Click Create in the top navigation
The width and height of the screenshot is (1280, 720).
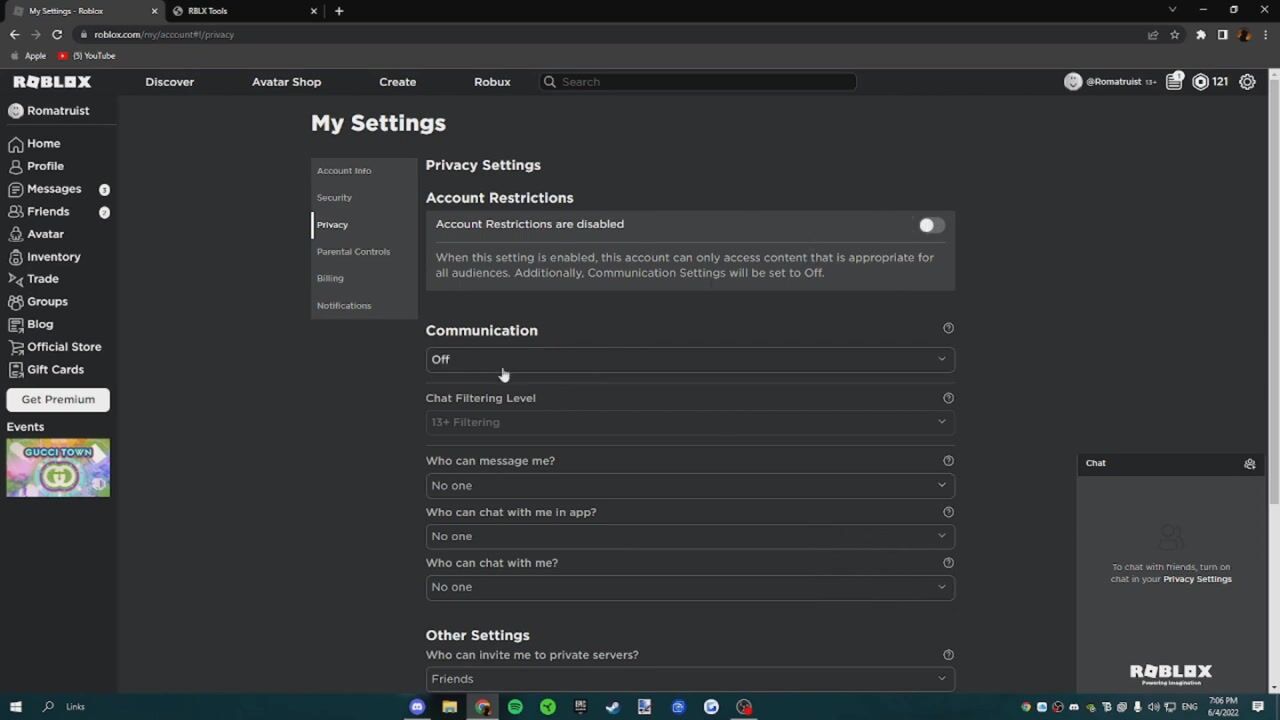tap(398, 82)
